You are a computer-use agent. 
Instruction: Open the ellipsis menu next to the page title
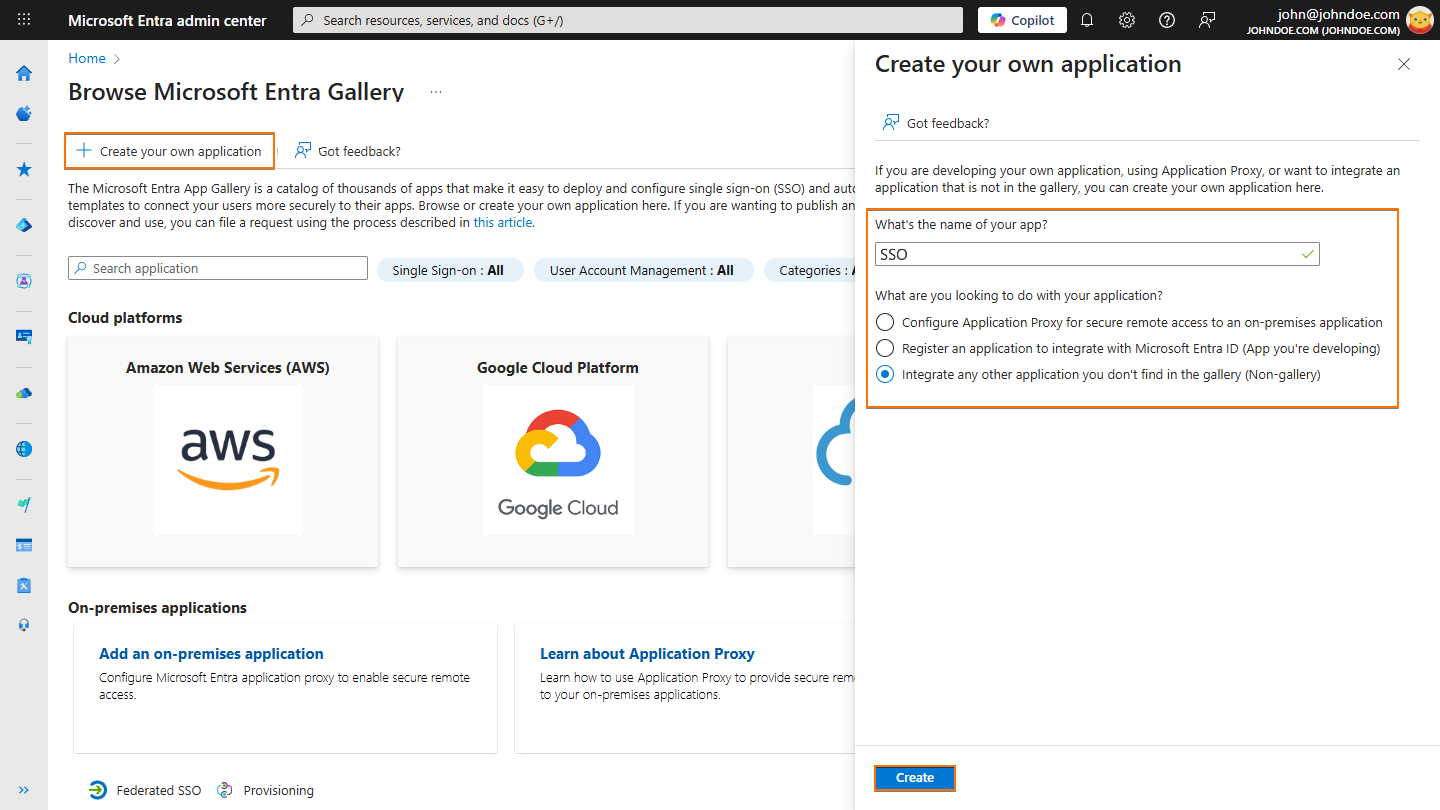click(435, 90)
